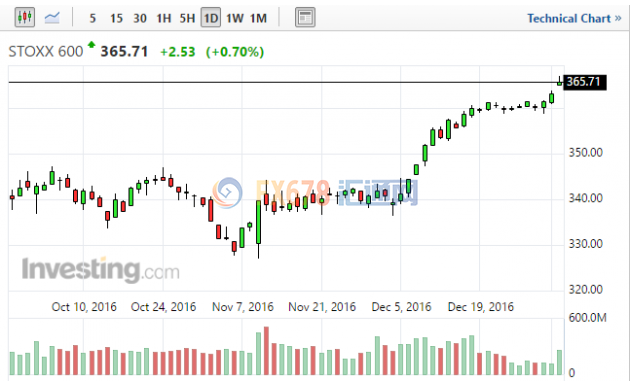Click the STOXX 600 index name

pyautogui.click(x=46, y=51)
